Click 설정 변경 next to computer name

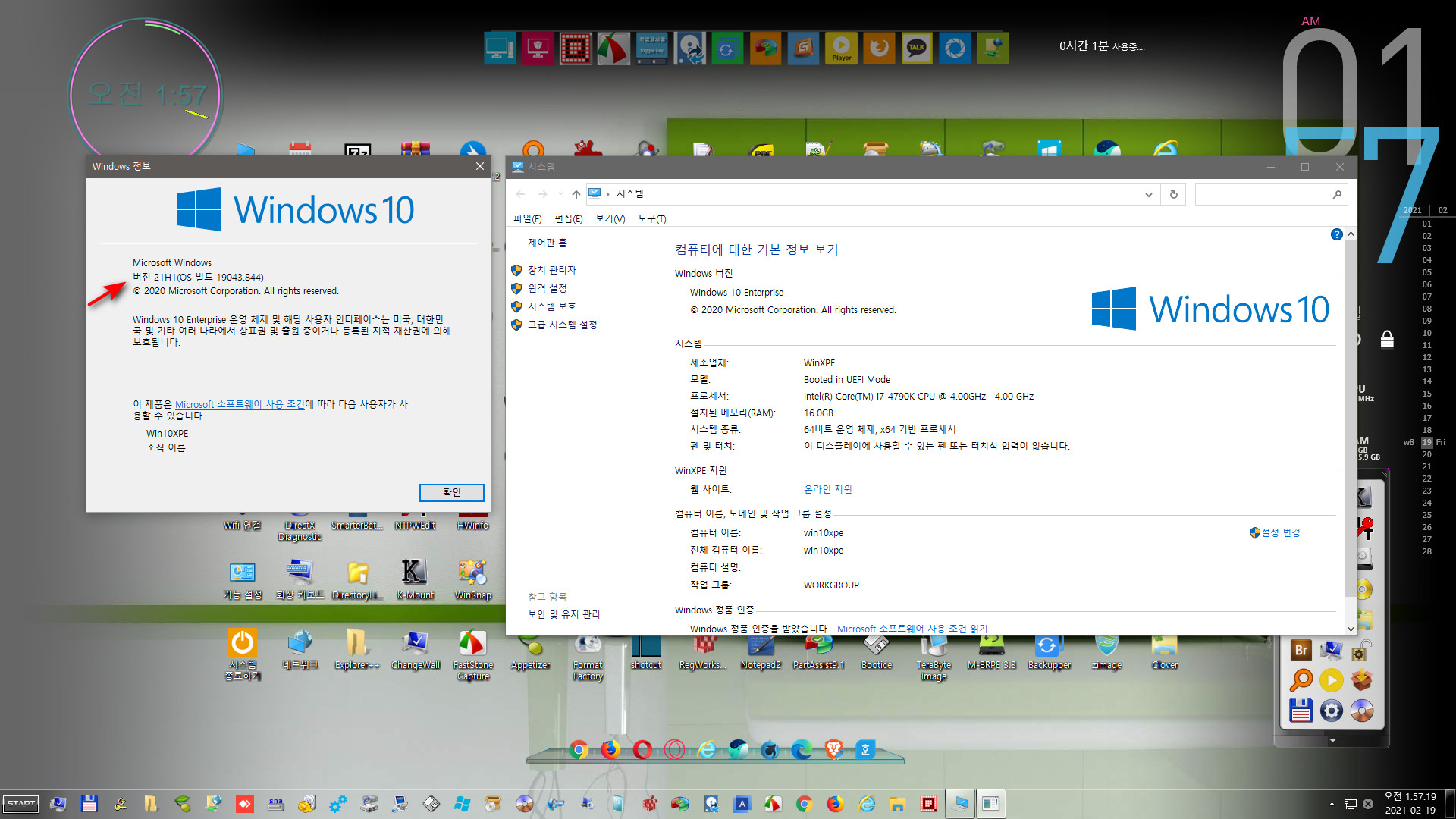click(1280, 532)
